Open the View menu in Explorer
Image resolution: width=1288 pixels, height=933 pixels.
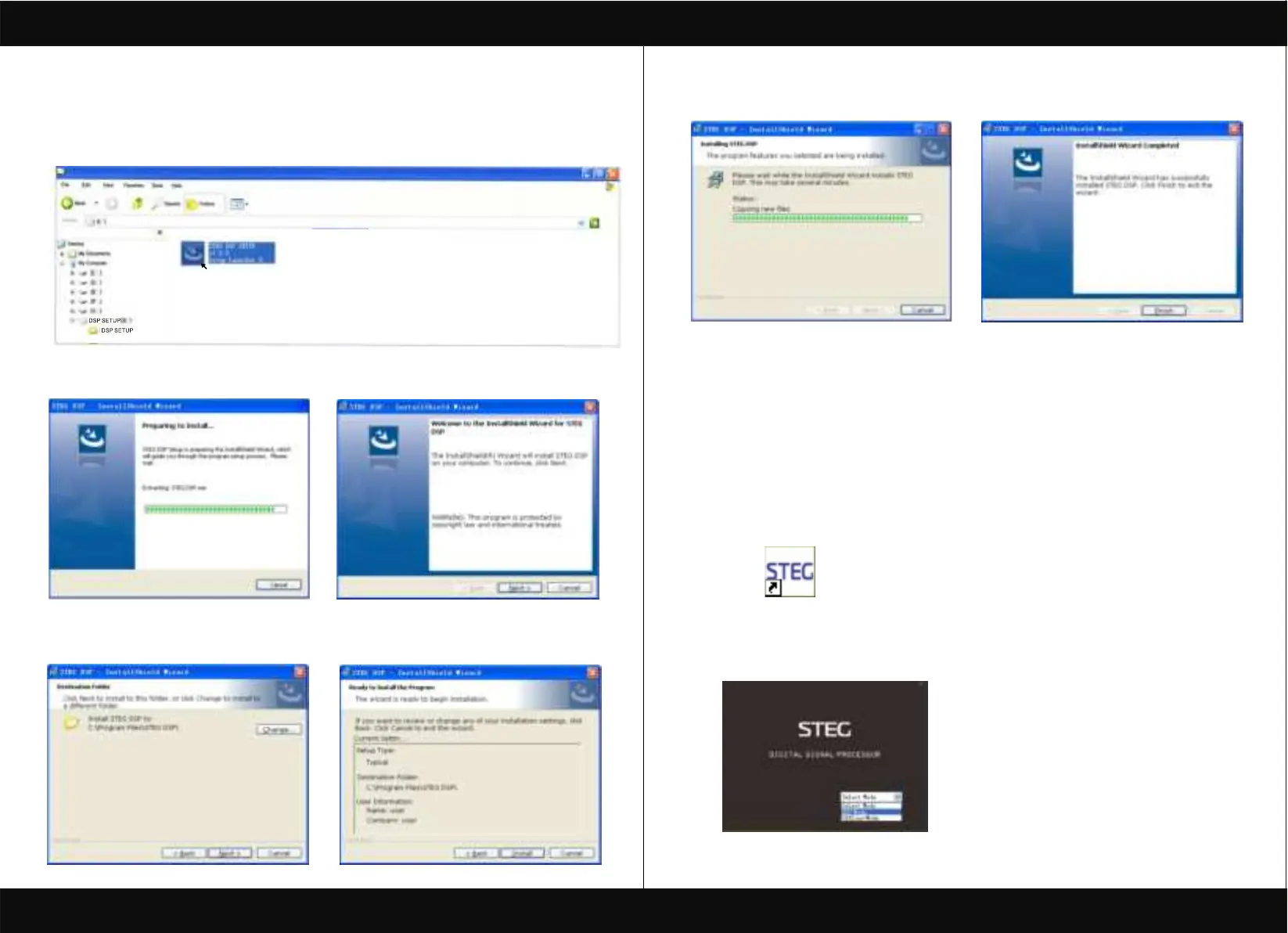pyautogui.click(x=109, y=186)
